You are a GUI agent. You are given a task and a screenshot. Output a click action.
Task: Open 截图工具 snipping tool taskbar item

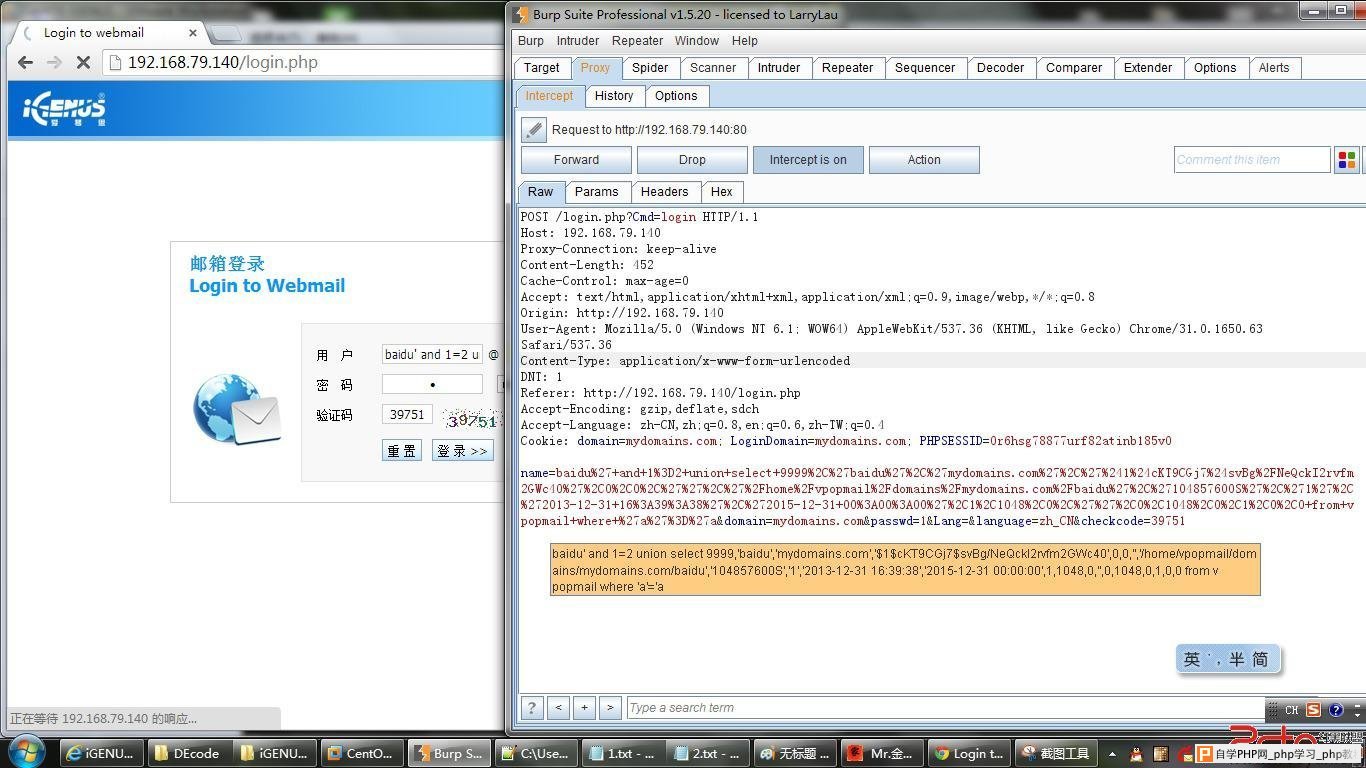(1055, 753)
